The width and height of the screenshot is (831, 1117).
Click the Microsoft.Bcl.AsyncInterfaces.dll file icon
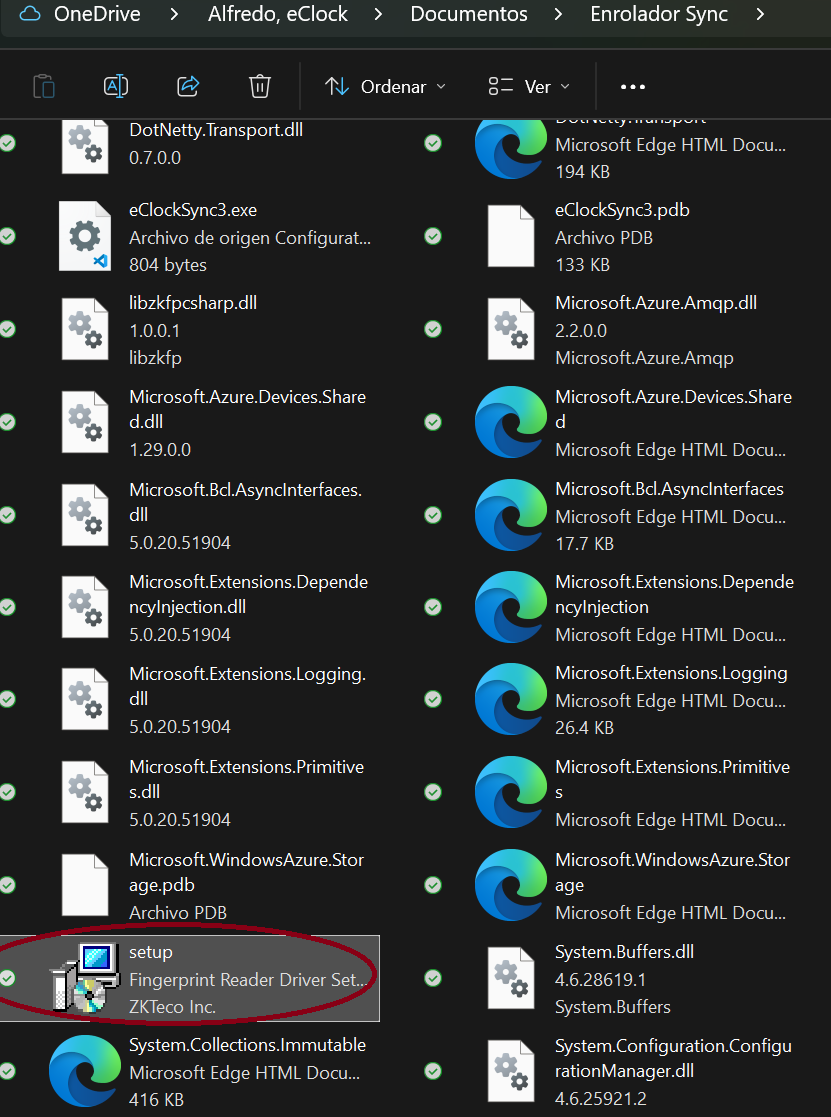85,515
